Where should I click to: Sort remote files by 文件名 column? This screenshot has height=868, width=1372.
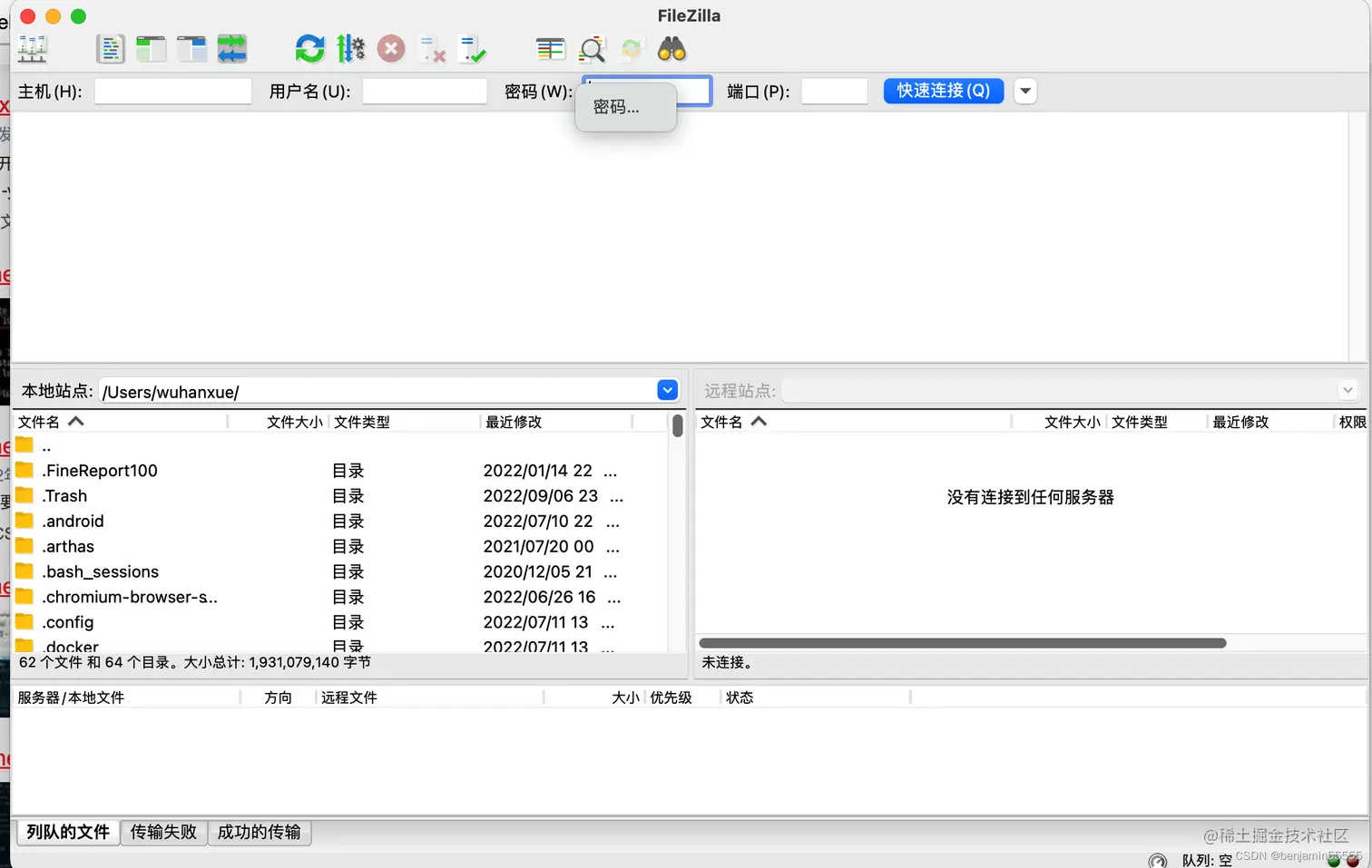(853, 422)
